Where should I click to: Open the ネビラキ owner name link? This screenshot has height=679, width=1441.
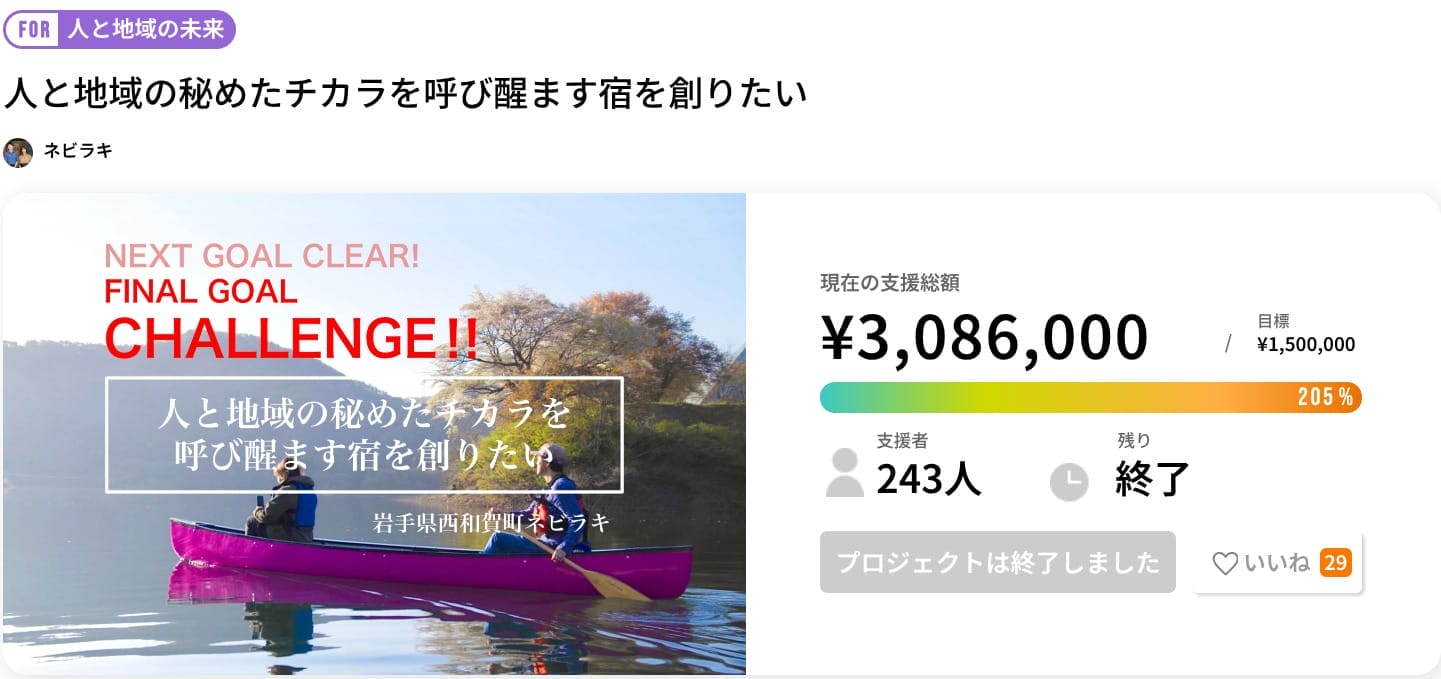78,152
